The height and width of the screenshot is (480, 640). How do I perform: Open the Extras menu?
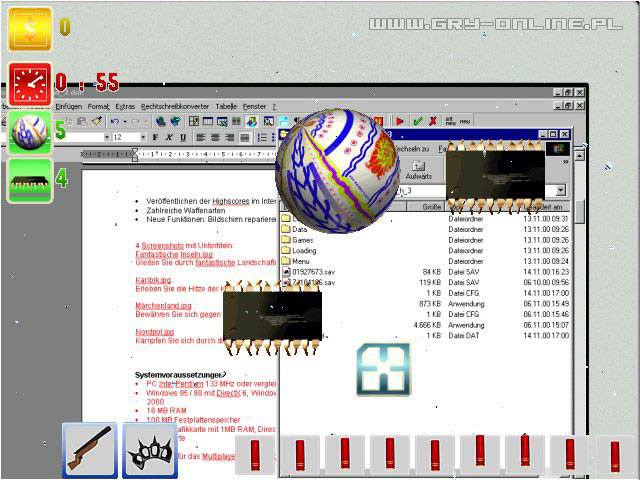[125, 107]
